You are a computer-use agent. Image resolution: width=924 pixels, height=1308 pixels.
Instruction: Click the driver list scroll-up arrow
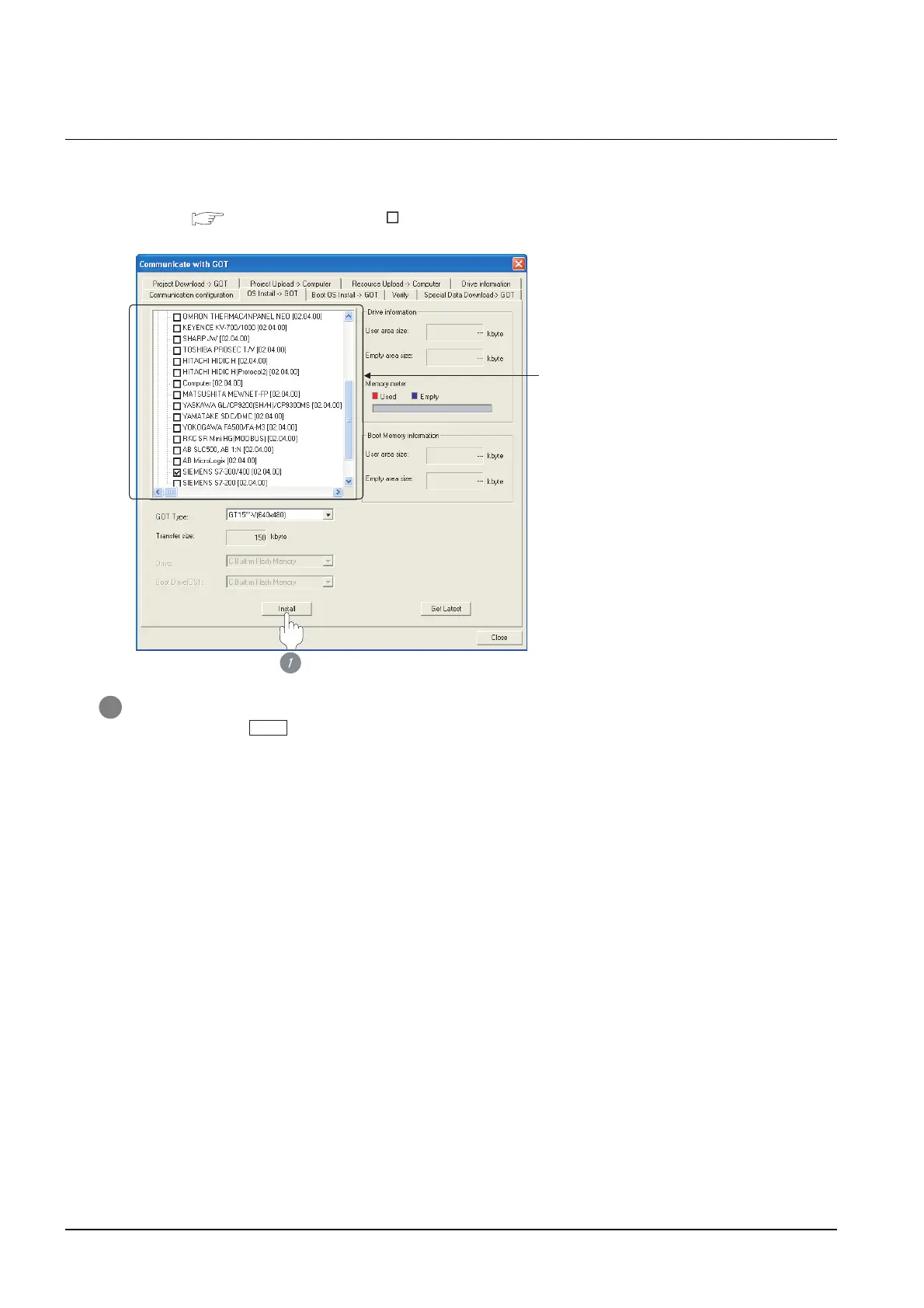pyautogui.click(x=349, y=317)
